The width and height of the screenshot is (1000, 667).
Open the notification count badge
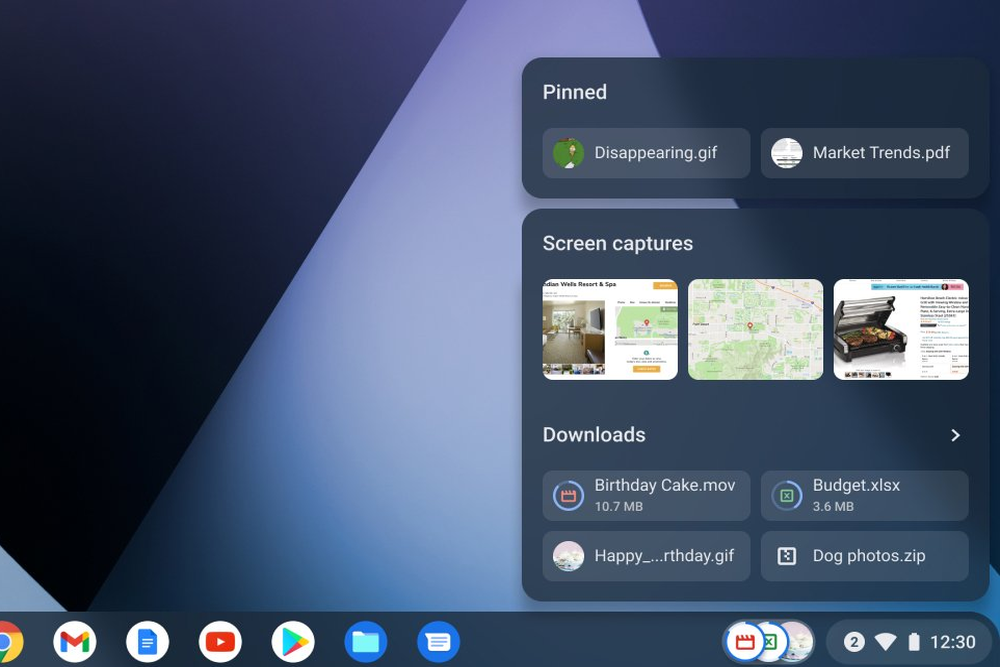coord(854,642)
